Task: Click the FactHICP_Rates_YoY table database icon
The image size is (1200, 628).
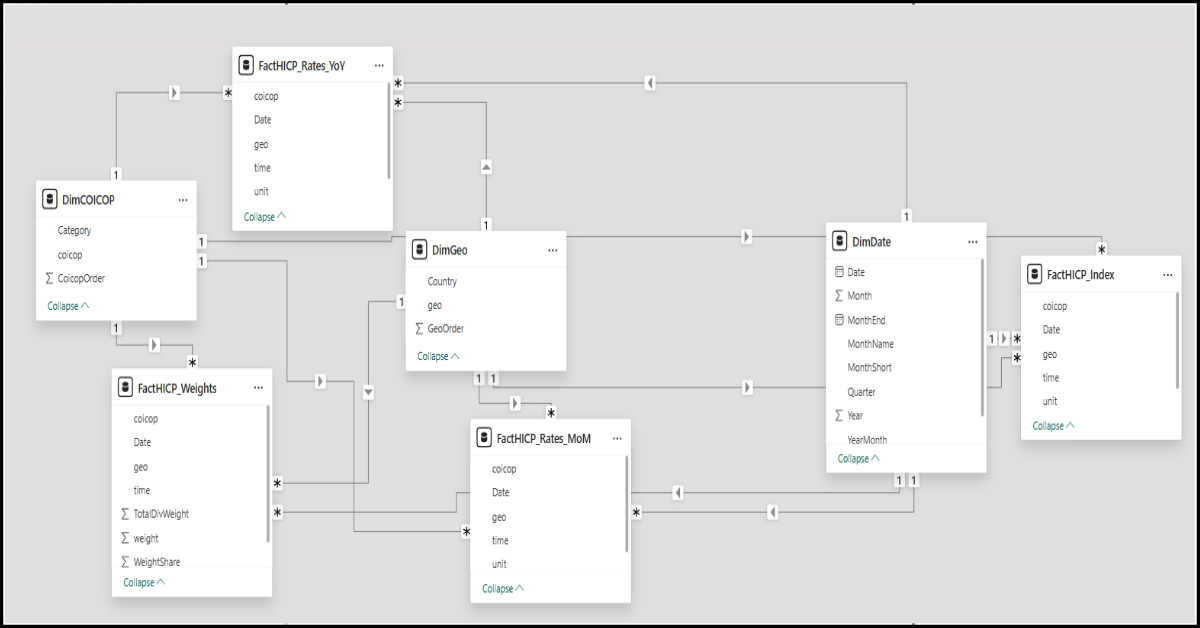Action: [246, 65]
